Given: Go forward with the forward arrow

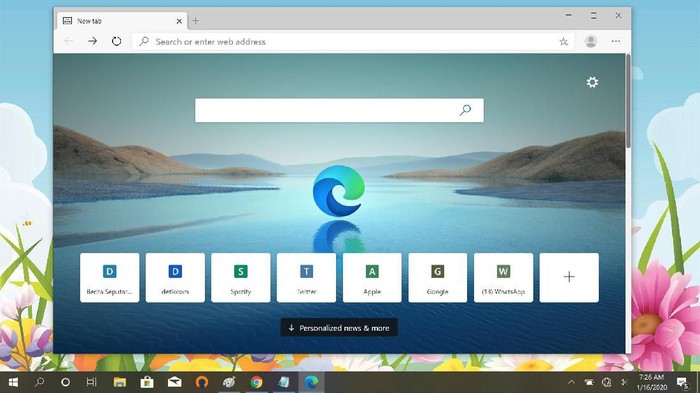Looking at the screenshot, I should (92, 41).
